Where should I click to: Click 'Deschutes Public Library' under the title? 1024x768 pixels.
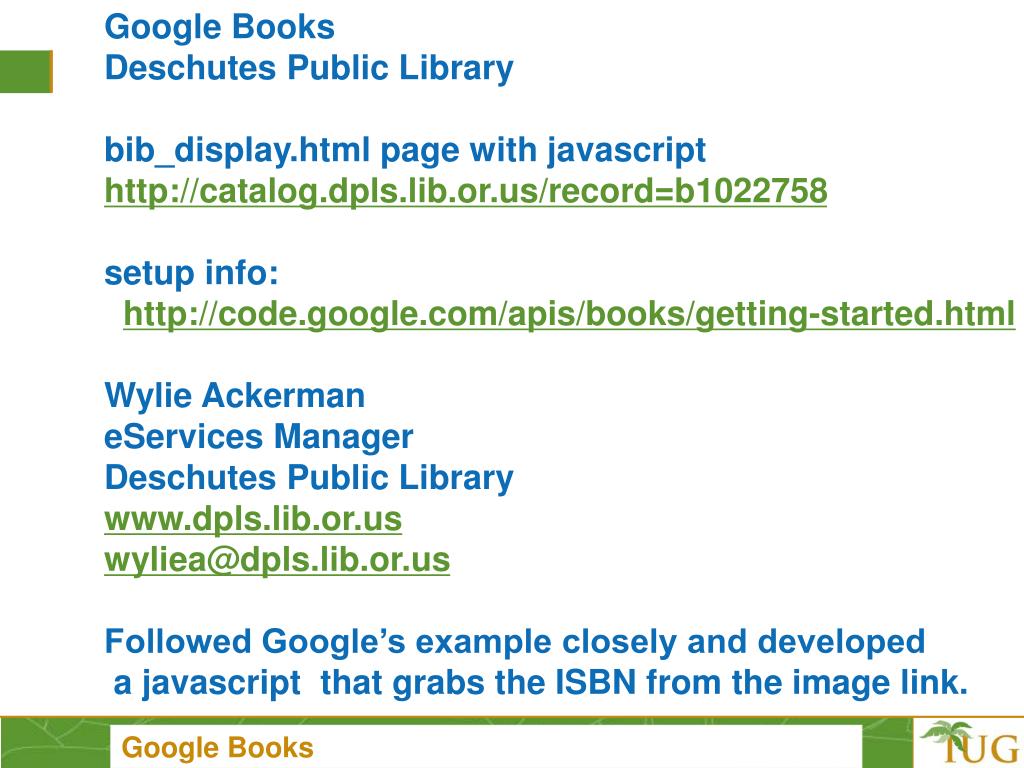click(x=309, y=68)
